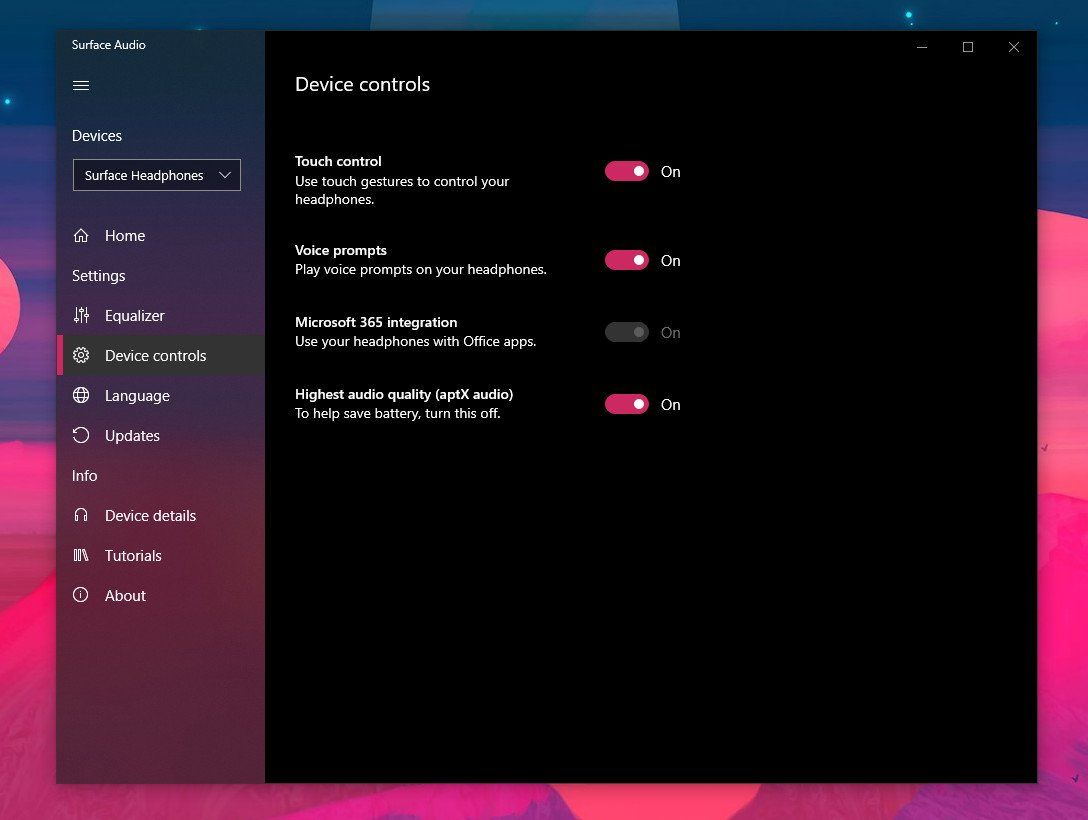Screen dimensions: 1088x820
Task: Click the Settings section header
Action: click(99, 275)
